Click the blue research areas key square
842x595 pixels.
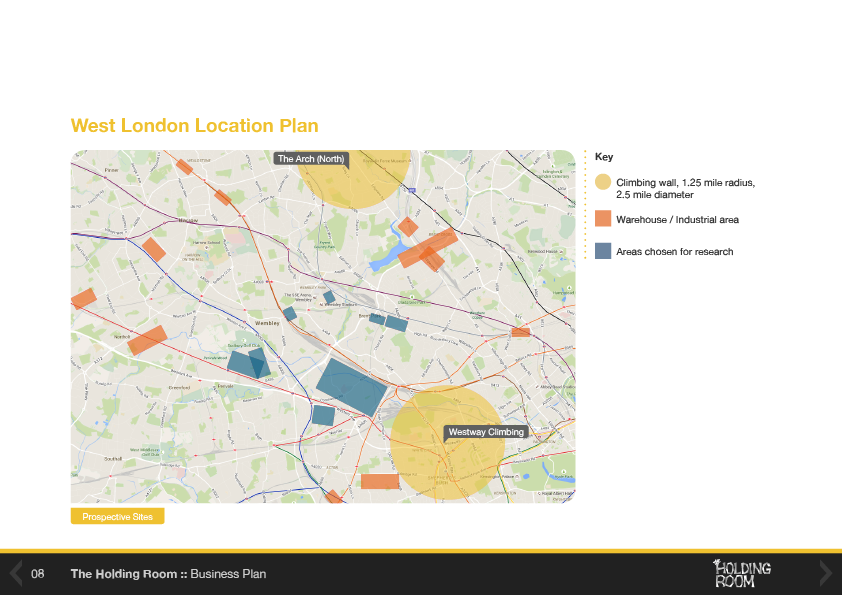[602, 251]
